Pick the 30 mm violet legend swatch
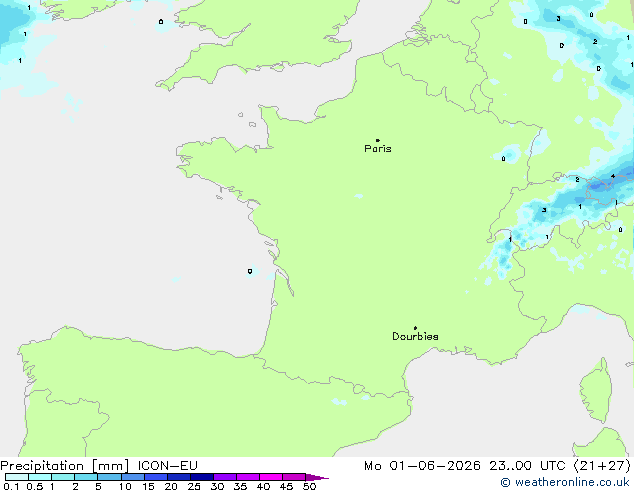 tap(225, 477)
